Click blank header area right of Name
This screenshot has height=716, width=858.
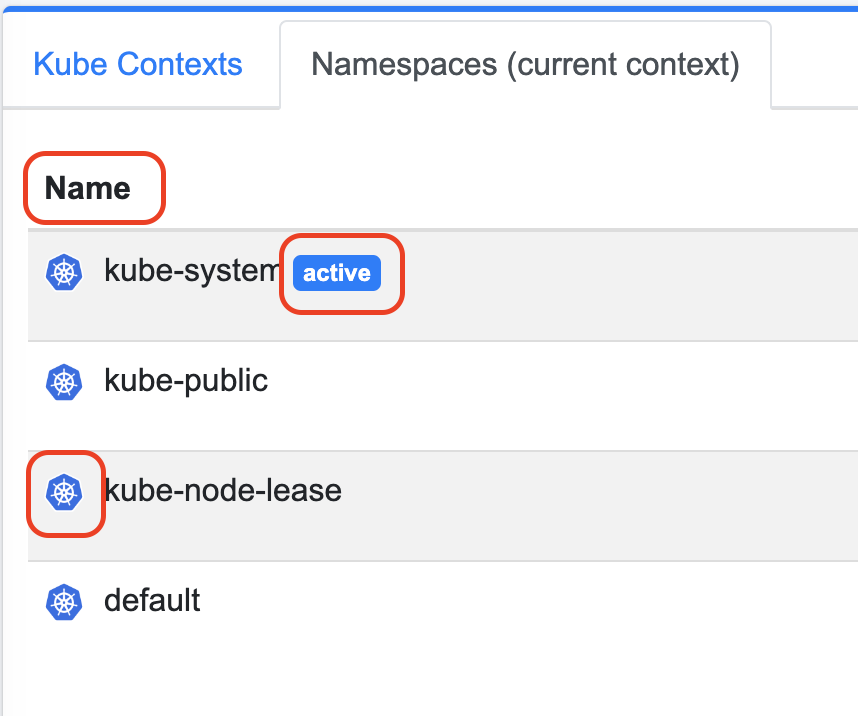[500, 188]
